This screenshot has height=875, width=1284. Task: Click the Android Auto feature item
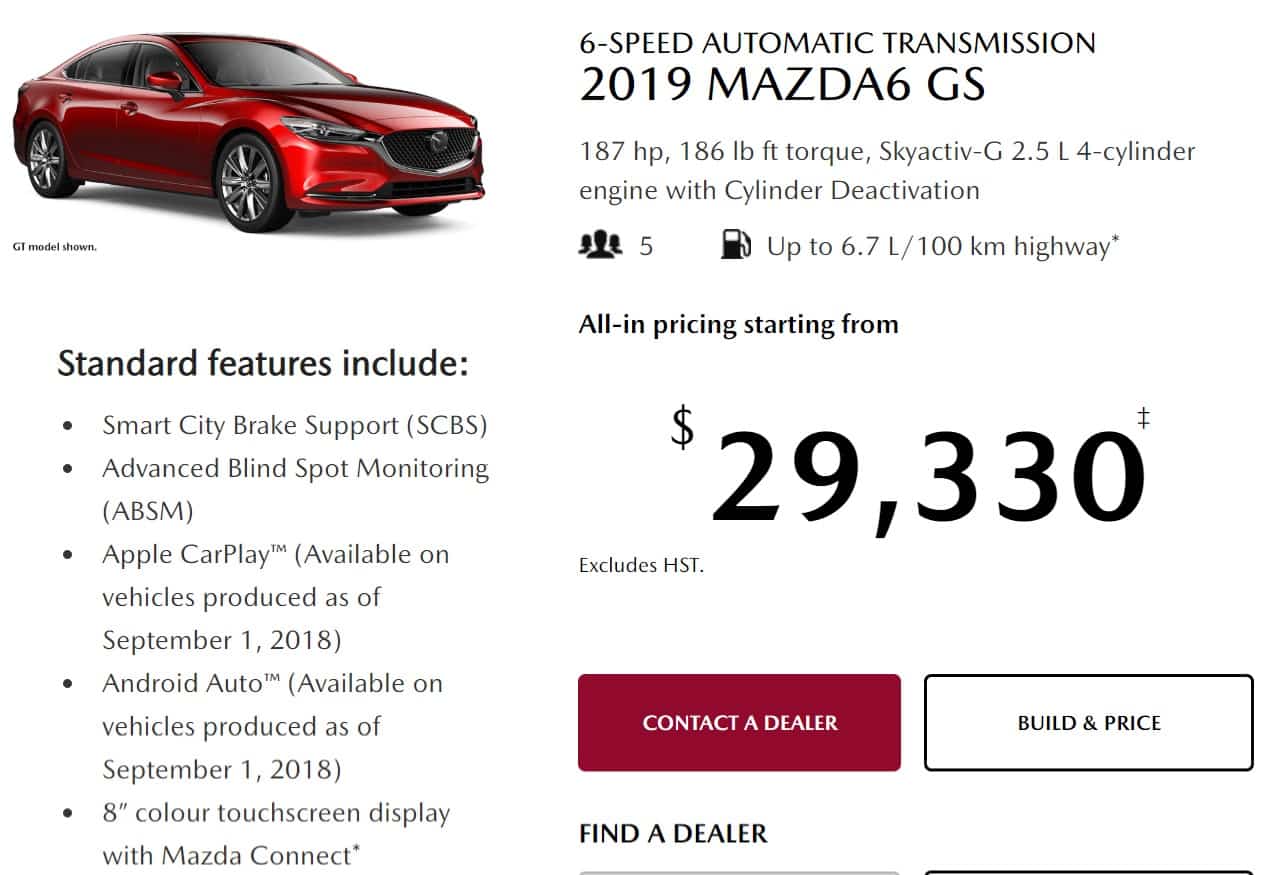(272, 726)
